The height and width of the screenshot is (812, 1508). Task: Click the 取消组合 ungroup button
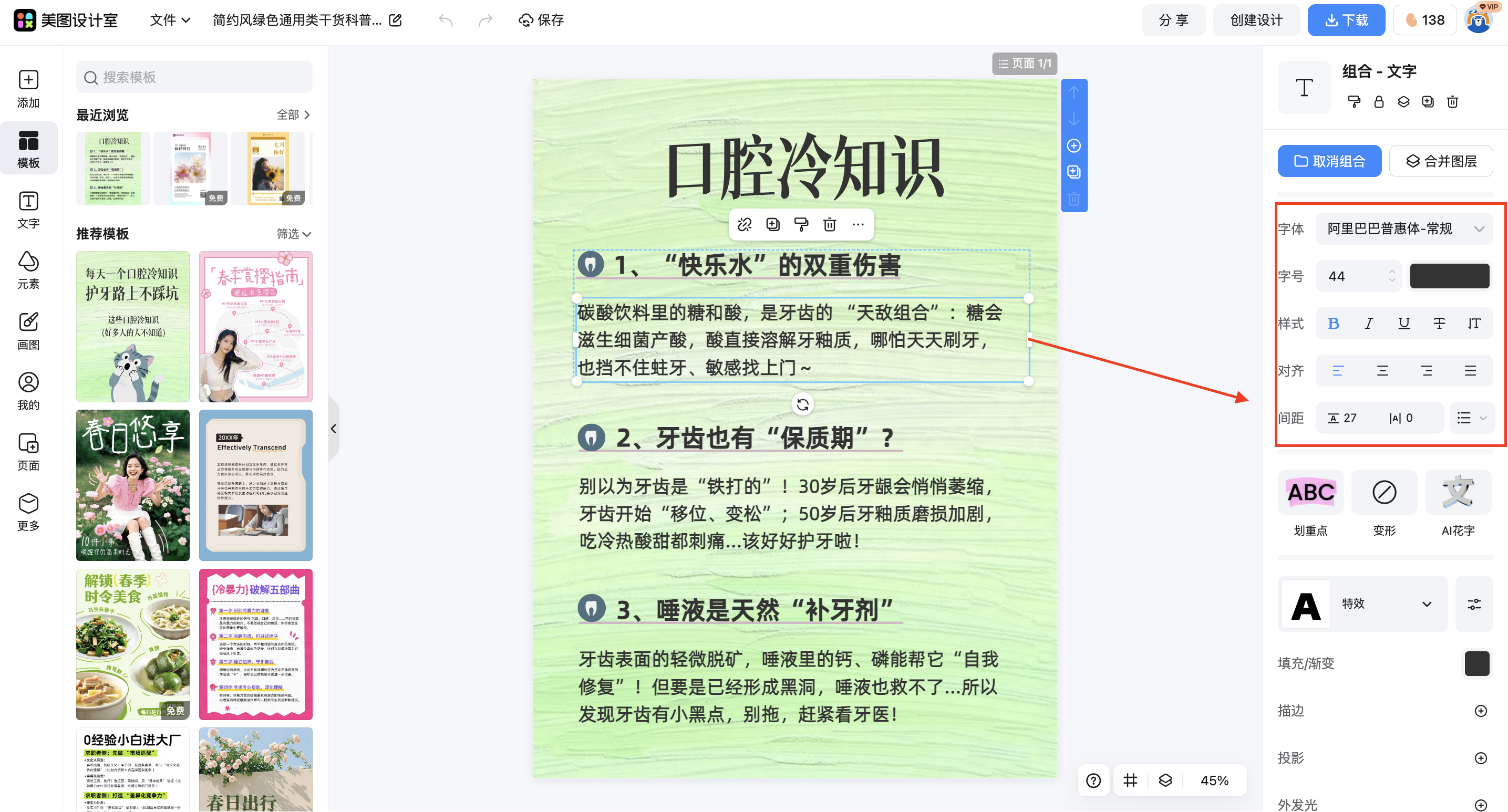pos(1329,161)
